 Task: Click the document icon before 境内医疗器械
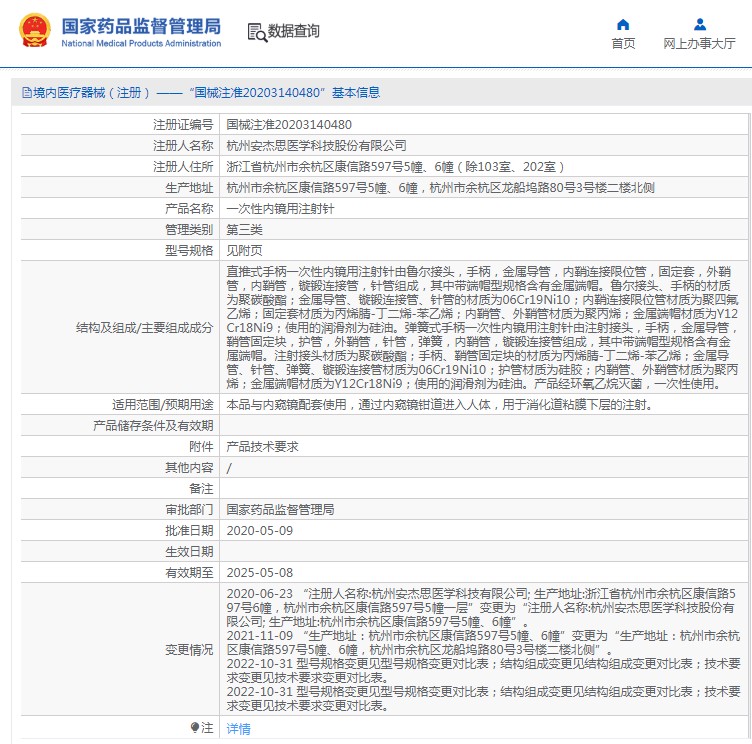pyautogui.click(x=26, y=93)
